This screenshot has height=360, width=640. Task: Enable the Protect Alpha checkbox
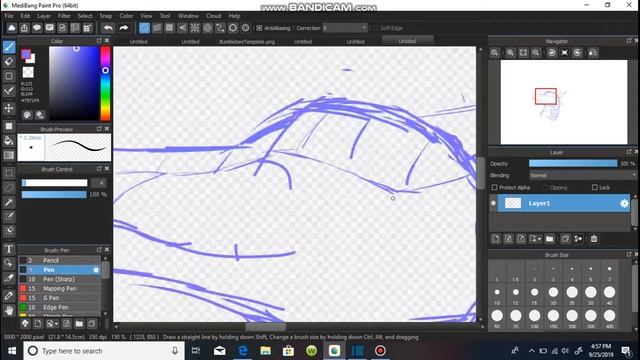[495, 187]
